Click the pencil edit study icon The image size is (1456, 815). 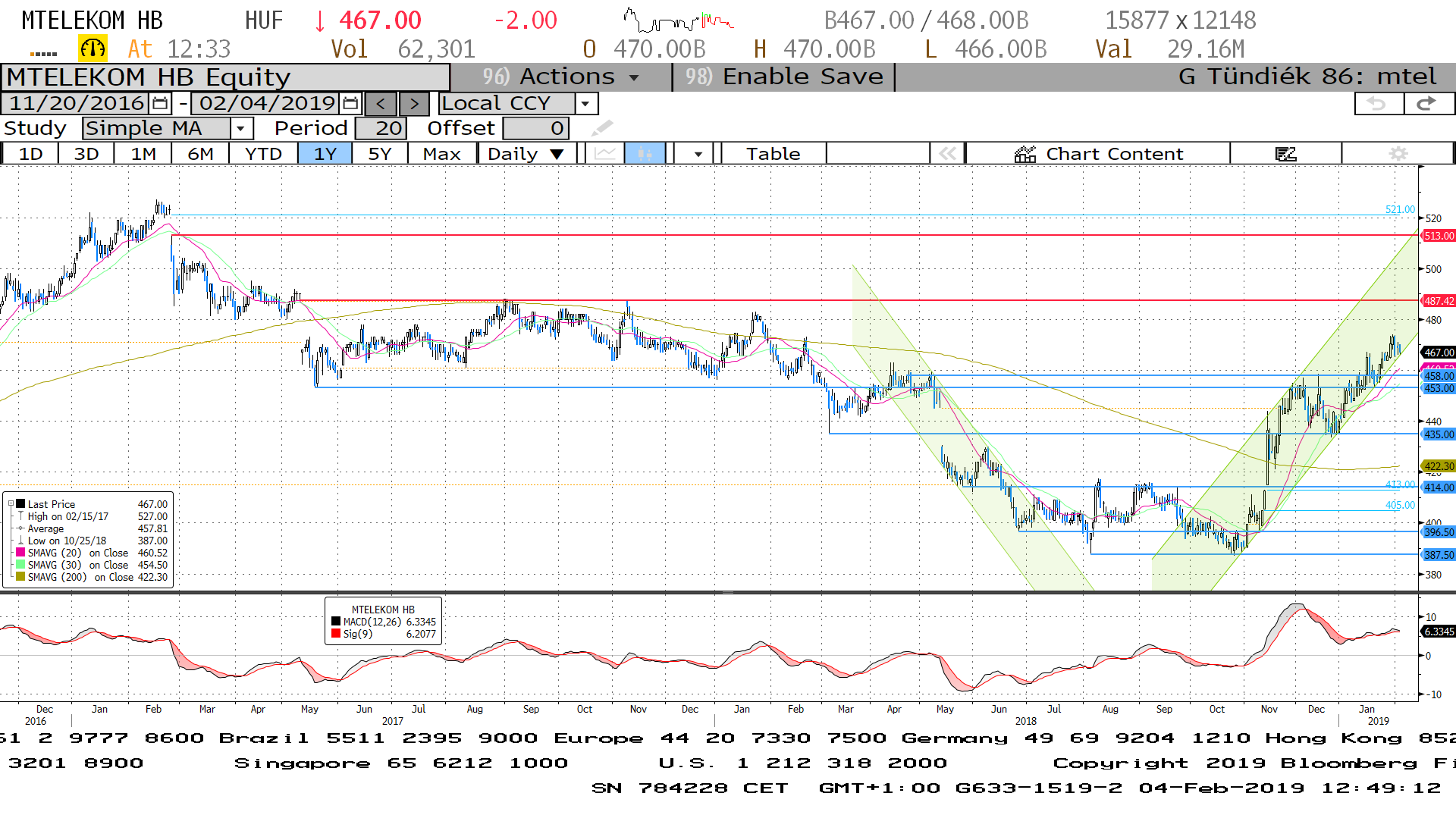click(x=602, y=128)
